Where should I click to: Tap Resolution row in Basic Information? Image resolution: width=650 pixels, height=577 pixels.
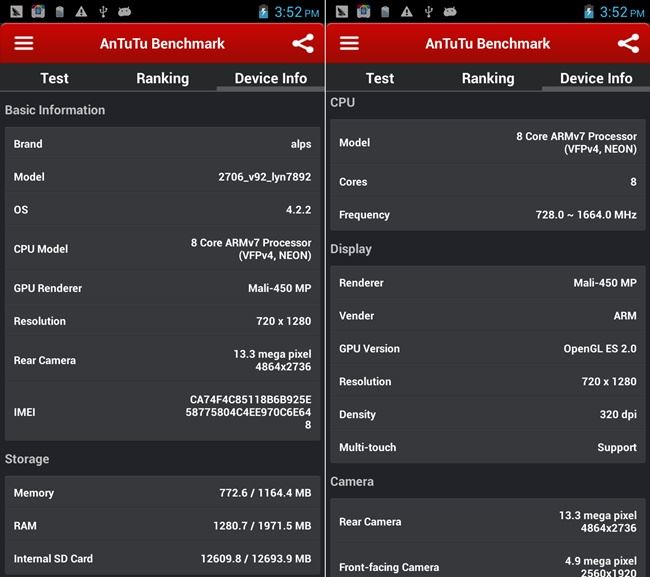click(162, 321)
